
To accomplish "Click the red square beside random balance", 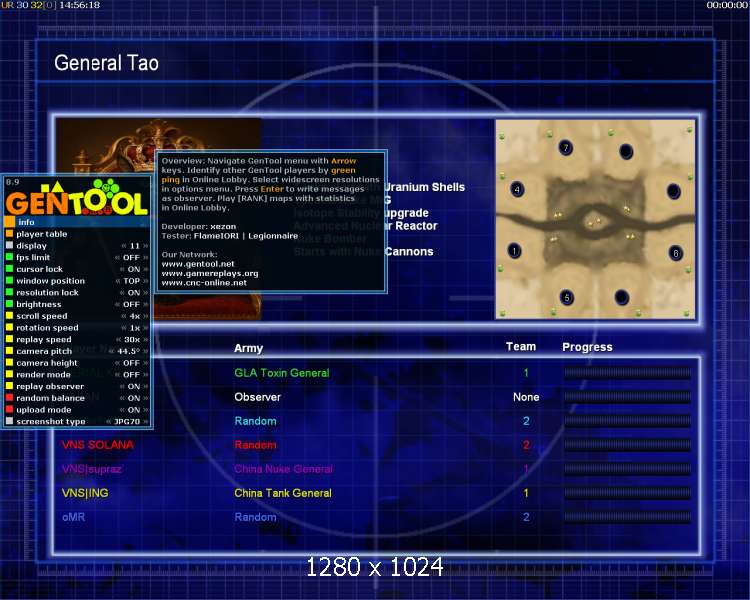I will [x=10, y=398].
